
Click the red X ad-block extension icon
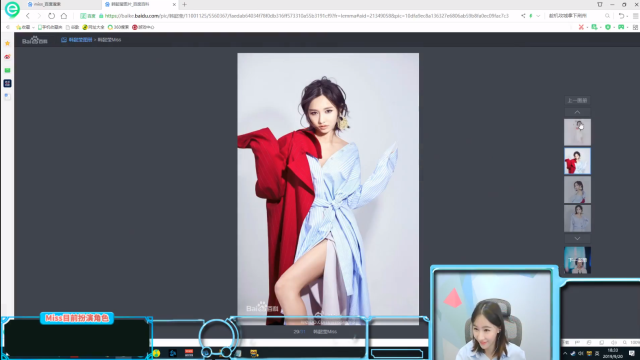(581, 27)
